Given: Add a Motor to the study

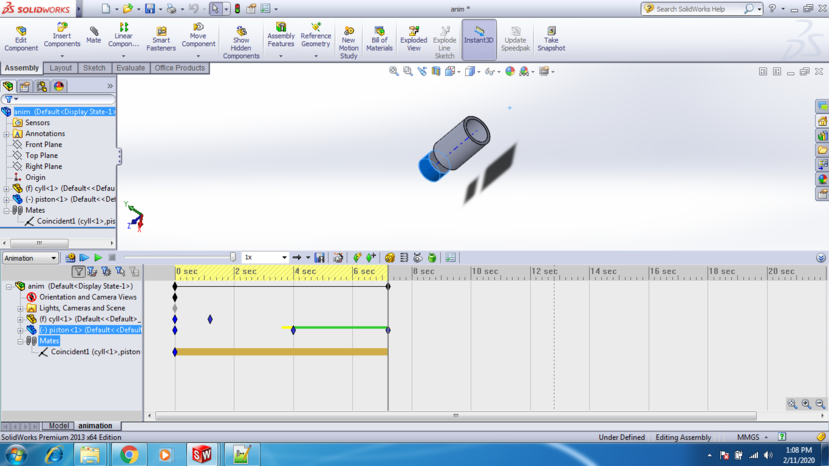Looking at the screenshot, I should tap(390, 258).
